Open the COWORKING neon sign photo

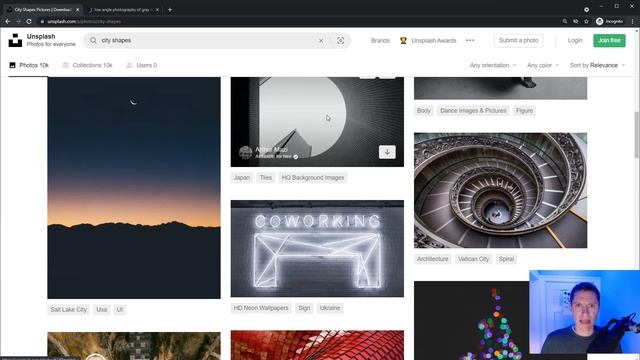(x=317, y=248)
